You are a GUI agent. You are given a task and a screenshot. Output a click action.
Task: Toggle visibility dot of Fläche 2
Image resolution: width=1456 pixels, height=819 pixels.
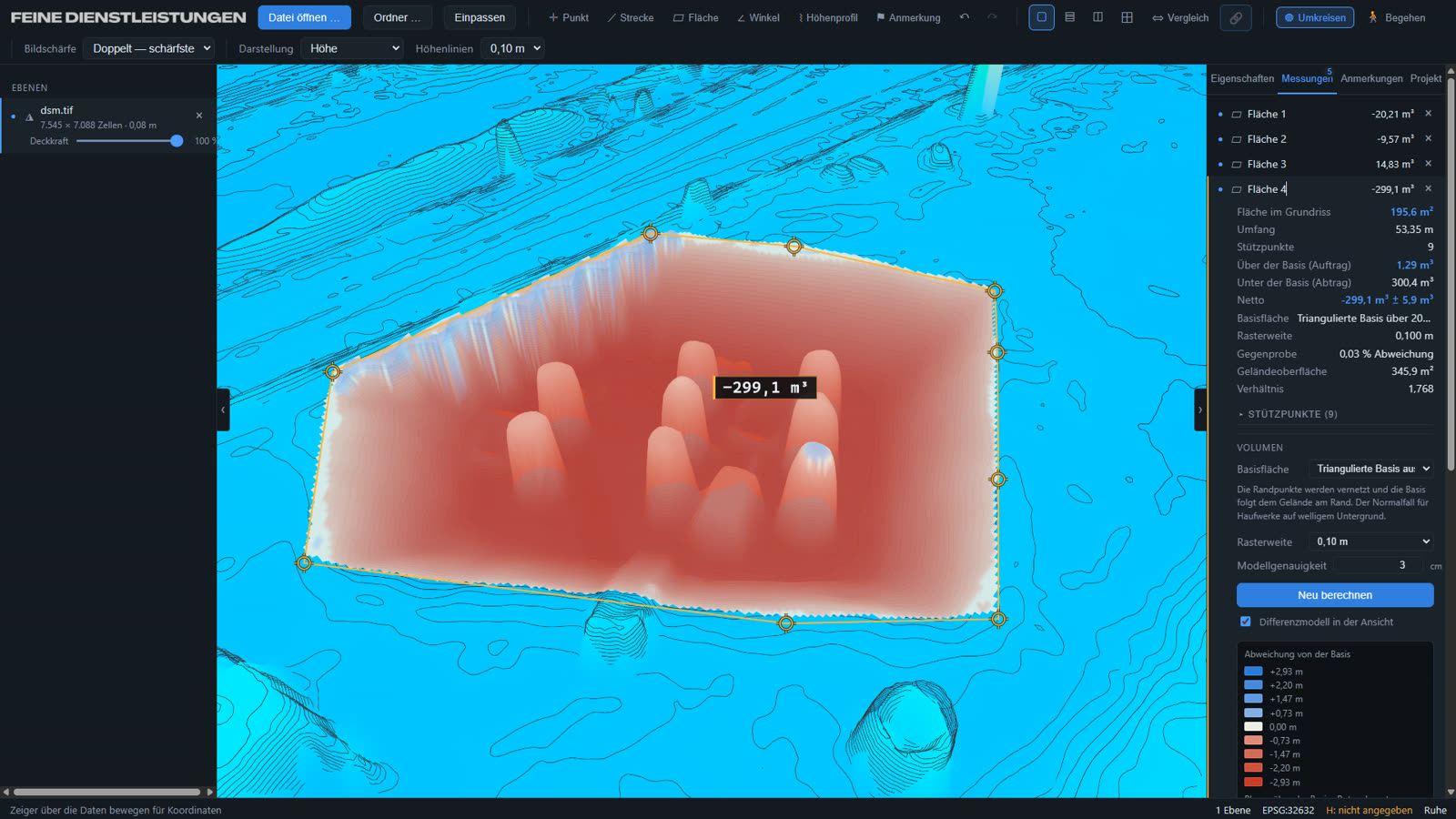point(1220,139)
